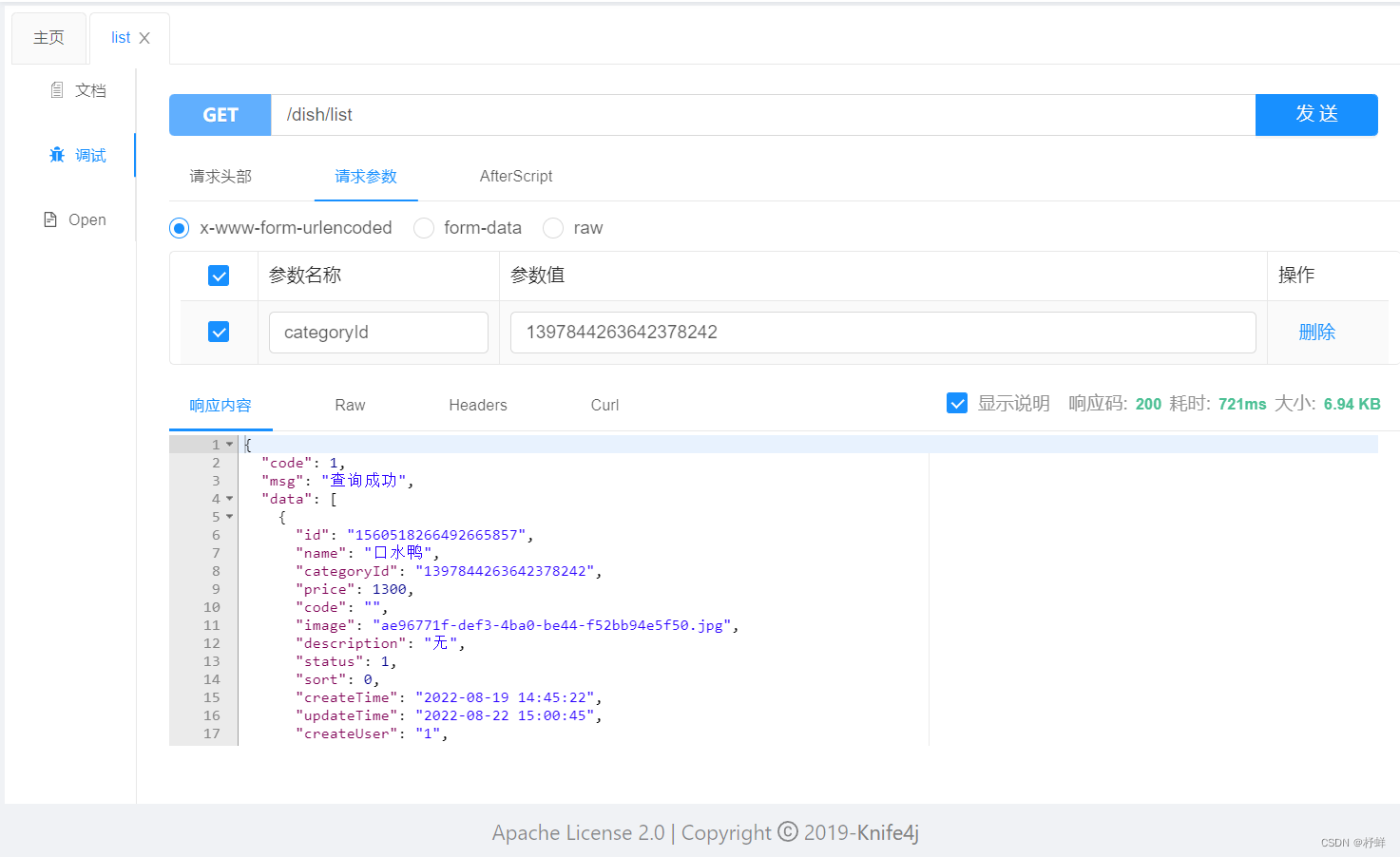Select the 调试 bug icon in sidebar

(x=57, y=155)
